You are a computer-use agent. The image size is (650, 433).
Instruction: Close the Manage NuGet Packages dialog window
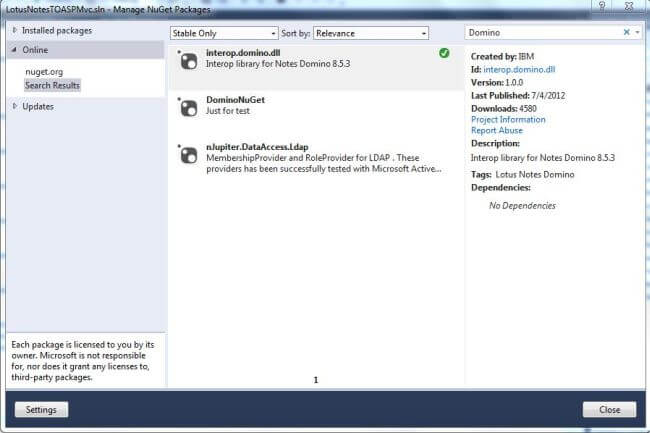coord(629,6)
